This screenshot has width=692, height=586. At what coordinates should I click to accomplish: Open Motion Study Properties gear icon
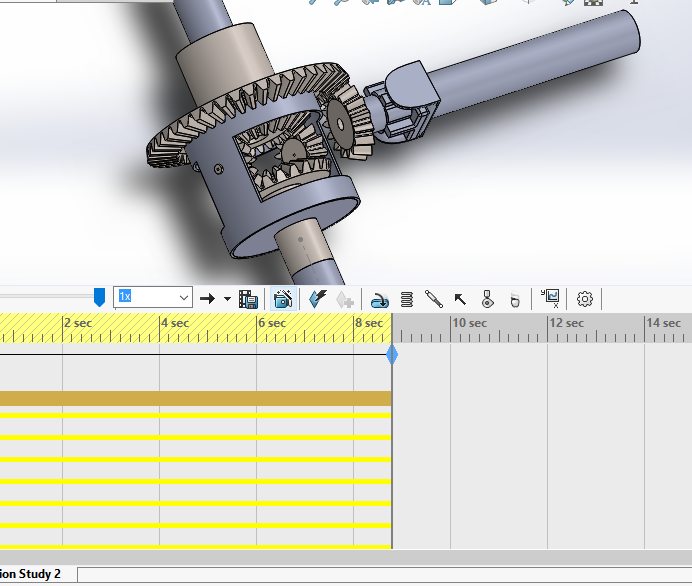(585, 299)
